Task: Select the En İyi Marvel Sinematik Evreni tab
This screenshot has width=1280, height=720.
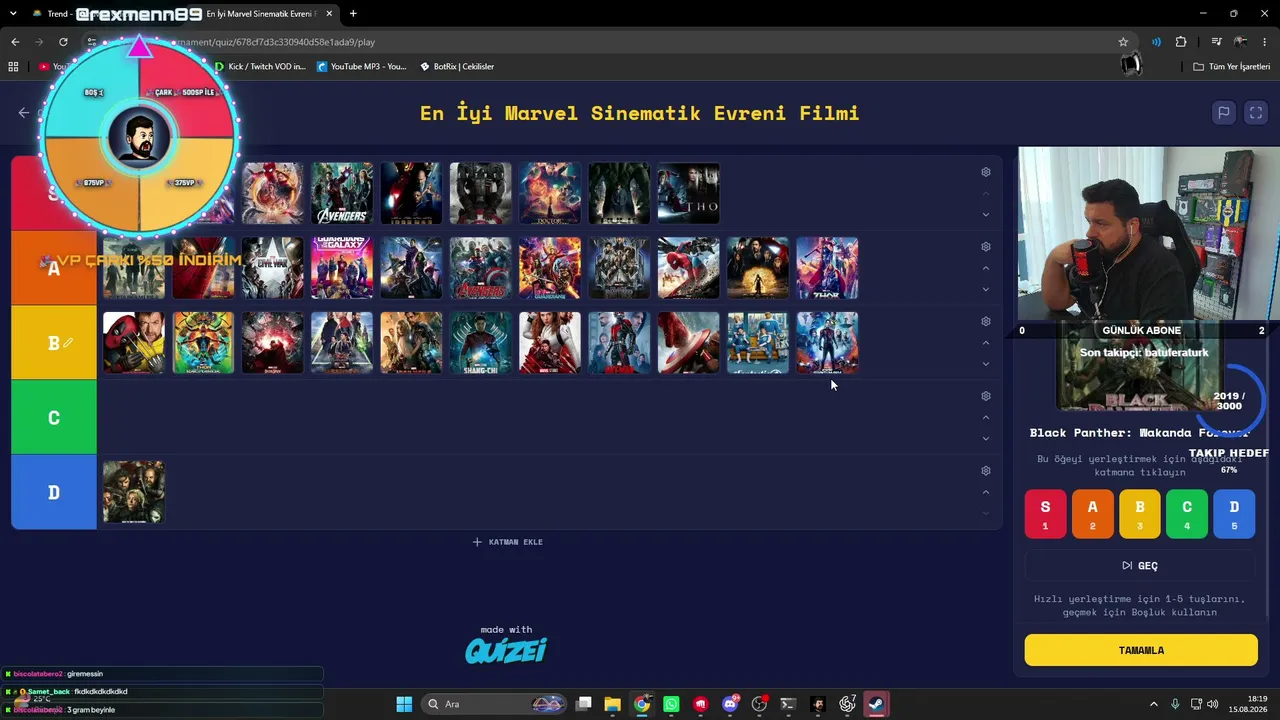Action: pyautogui.click(x=260, y=14)
